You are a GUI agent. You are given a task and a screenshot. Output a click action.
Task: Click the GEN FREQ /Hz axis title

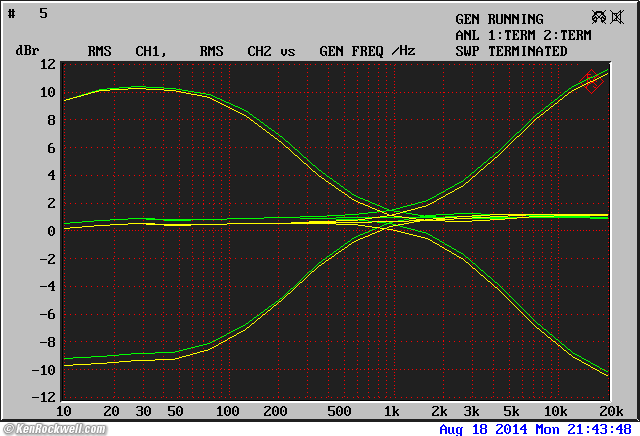point(366,51)
